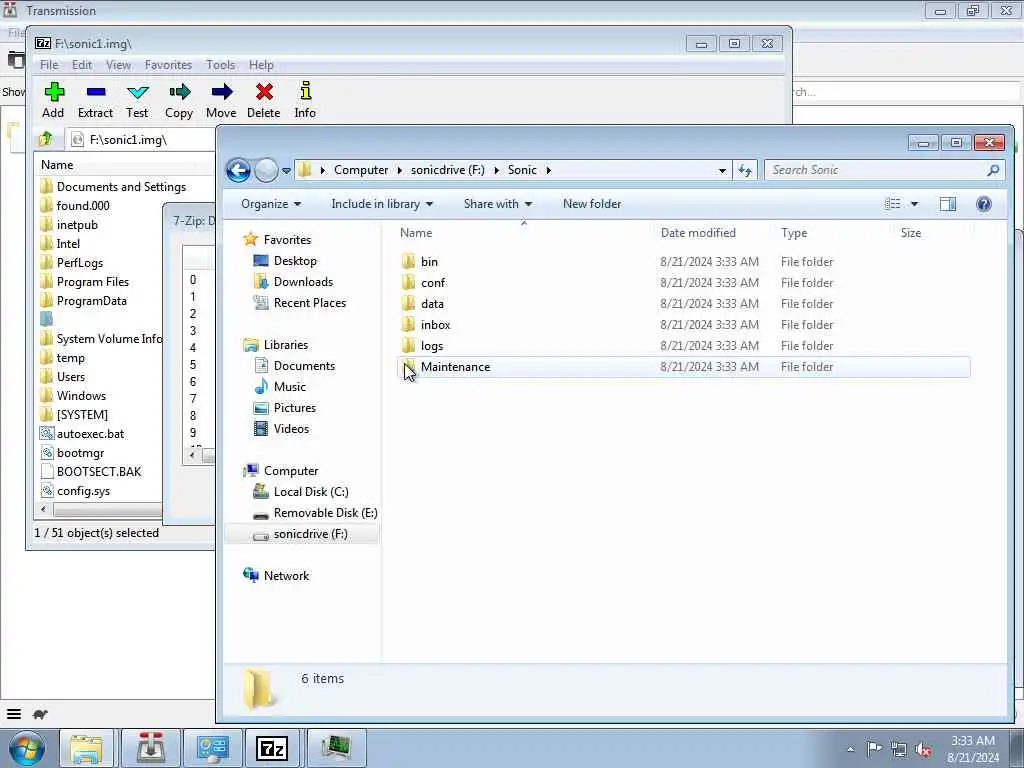
Task: Open Downloads in Favorites
Action: [303, 281]
